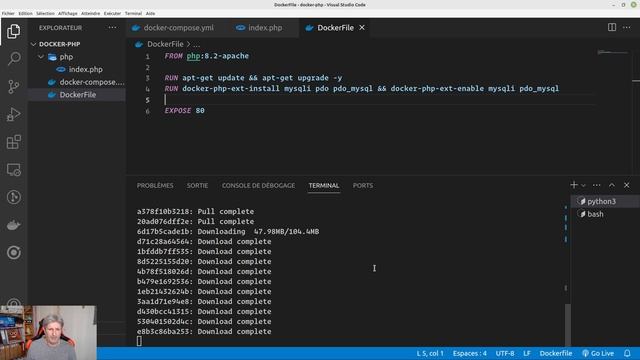Open the circular target activity icon

coord(13,253)
